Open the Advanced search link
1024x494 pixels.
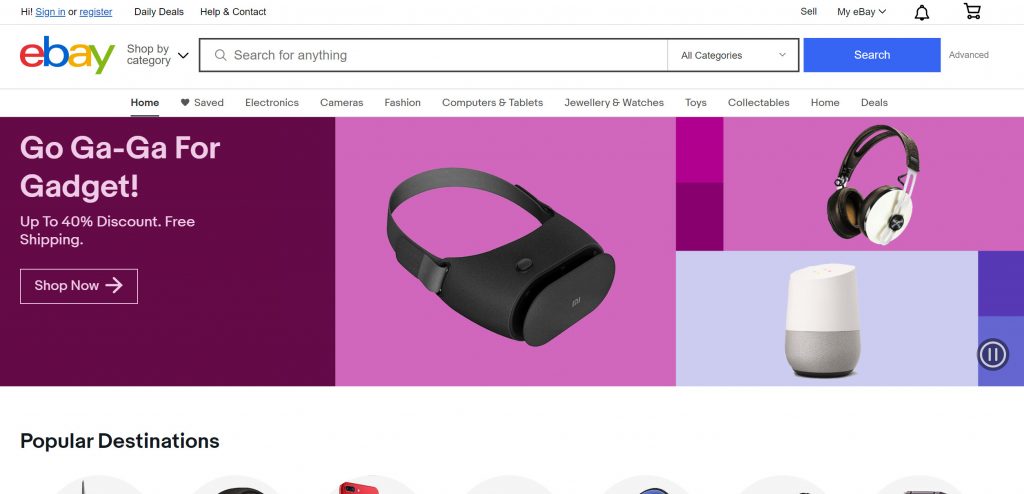968,55
